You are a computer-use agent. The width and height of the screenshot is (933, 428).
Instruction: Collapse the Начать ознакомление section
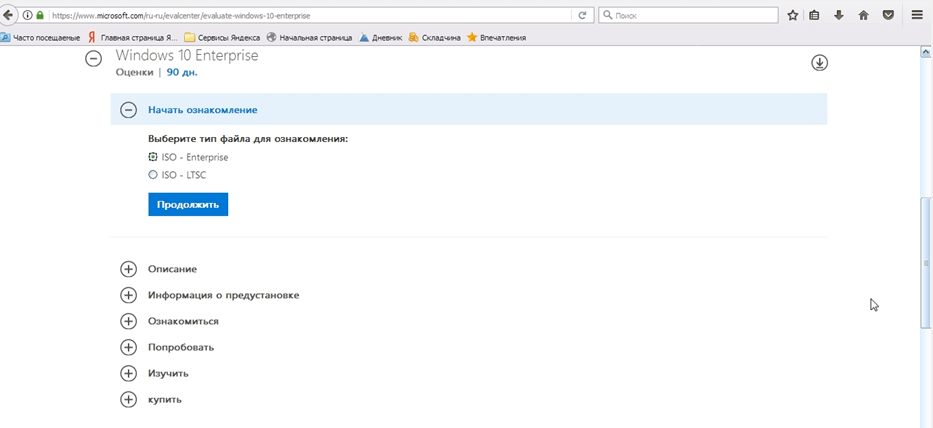(128, 110)
